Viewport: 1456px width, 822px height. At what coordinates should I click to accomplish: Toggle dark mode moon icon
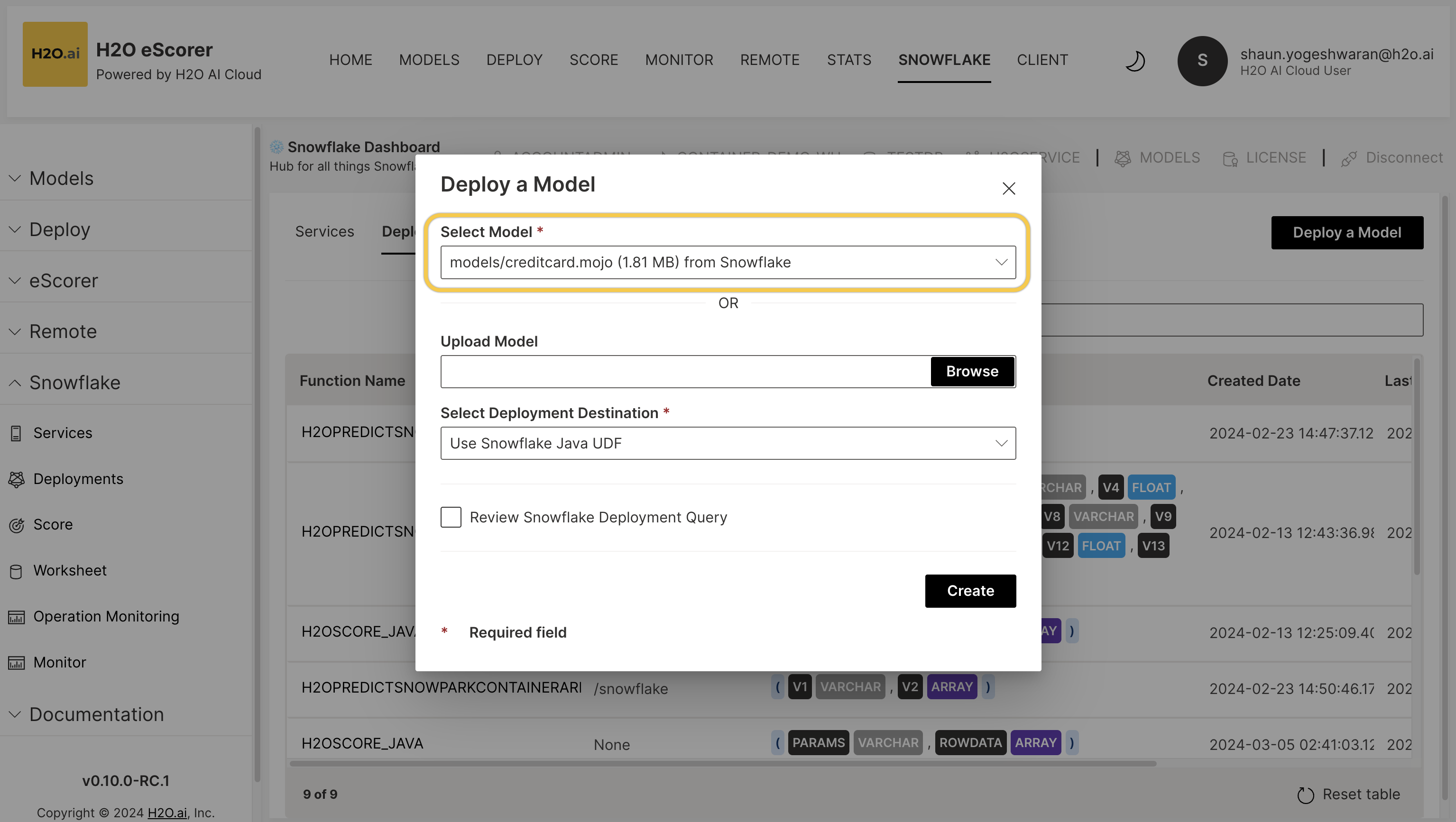click(x=1134, y=61)
